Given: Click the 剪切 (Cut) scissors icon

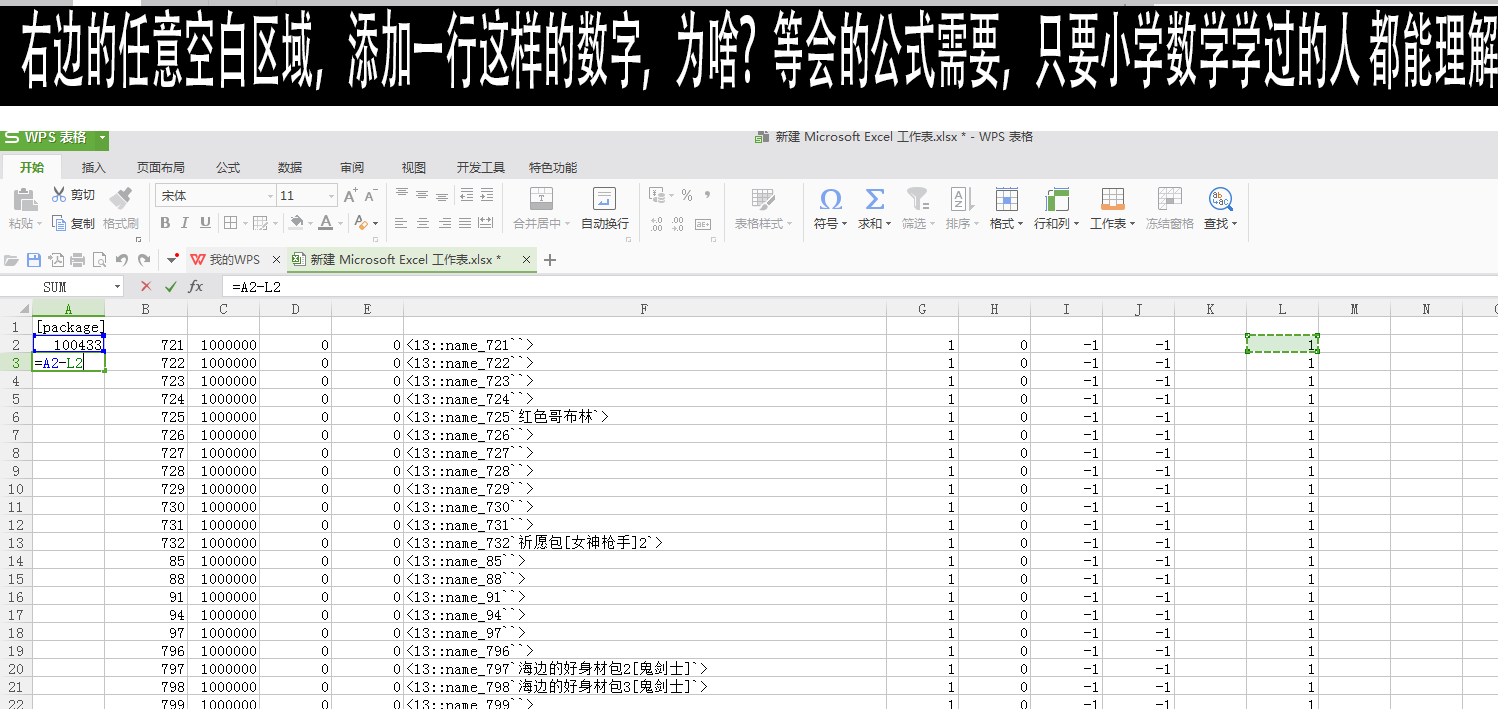Looking at the screenshot, I should click(x=59, y=195).
